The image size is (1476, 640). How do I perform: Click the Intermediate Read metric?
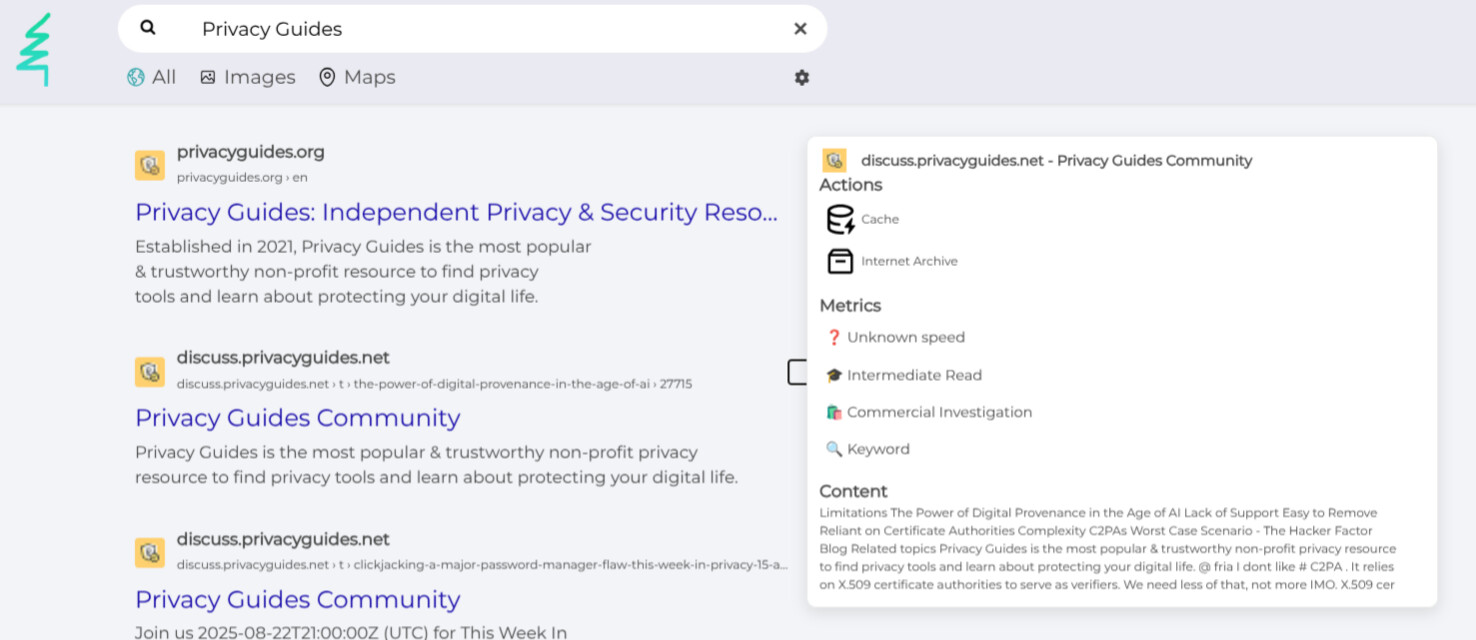click(x=904, y=375)
